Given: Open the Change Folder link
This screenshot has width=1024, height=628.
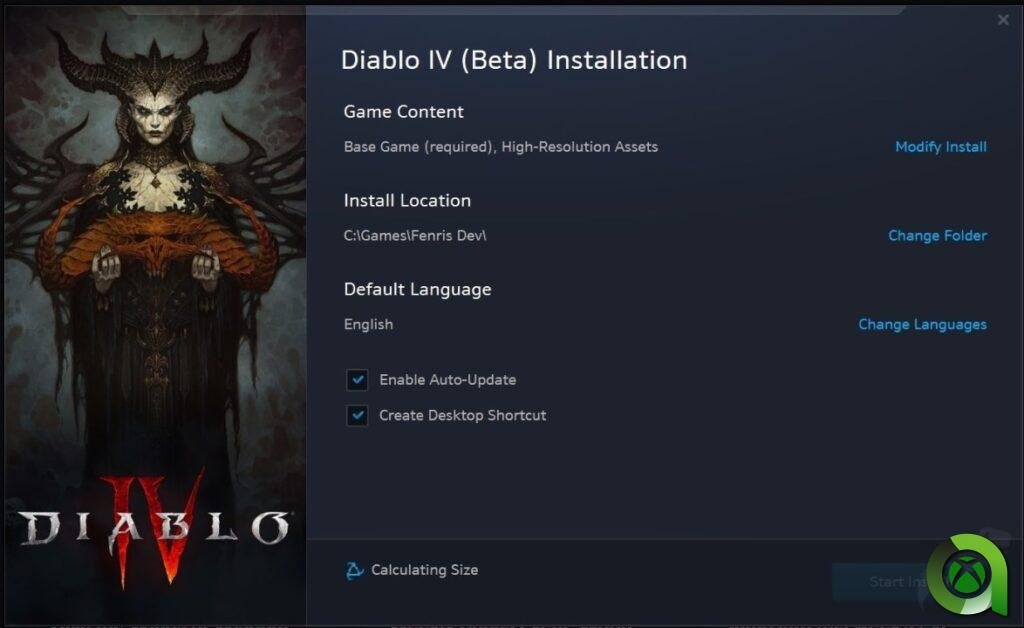Looking at the screenshot, I should 937,236.
